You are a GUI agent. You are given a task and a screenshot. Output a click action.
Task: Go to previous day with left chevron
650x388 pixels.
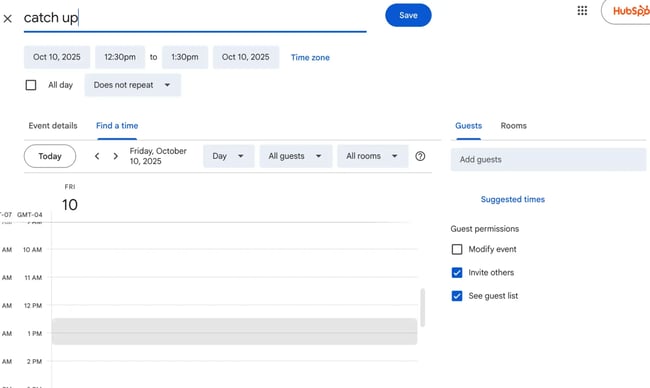(97, 156)
